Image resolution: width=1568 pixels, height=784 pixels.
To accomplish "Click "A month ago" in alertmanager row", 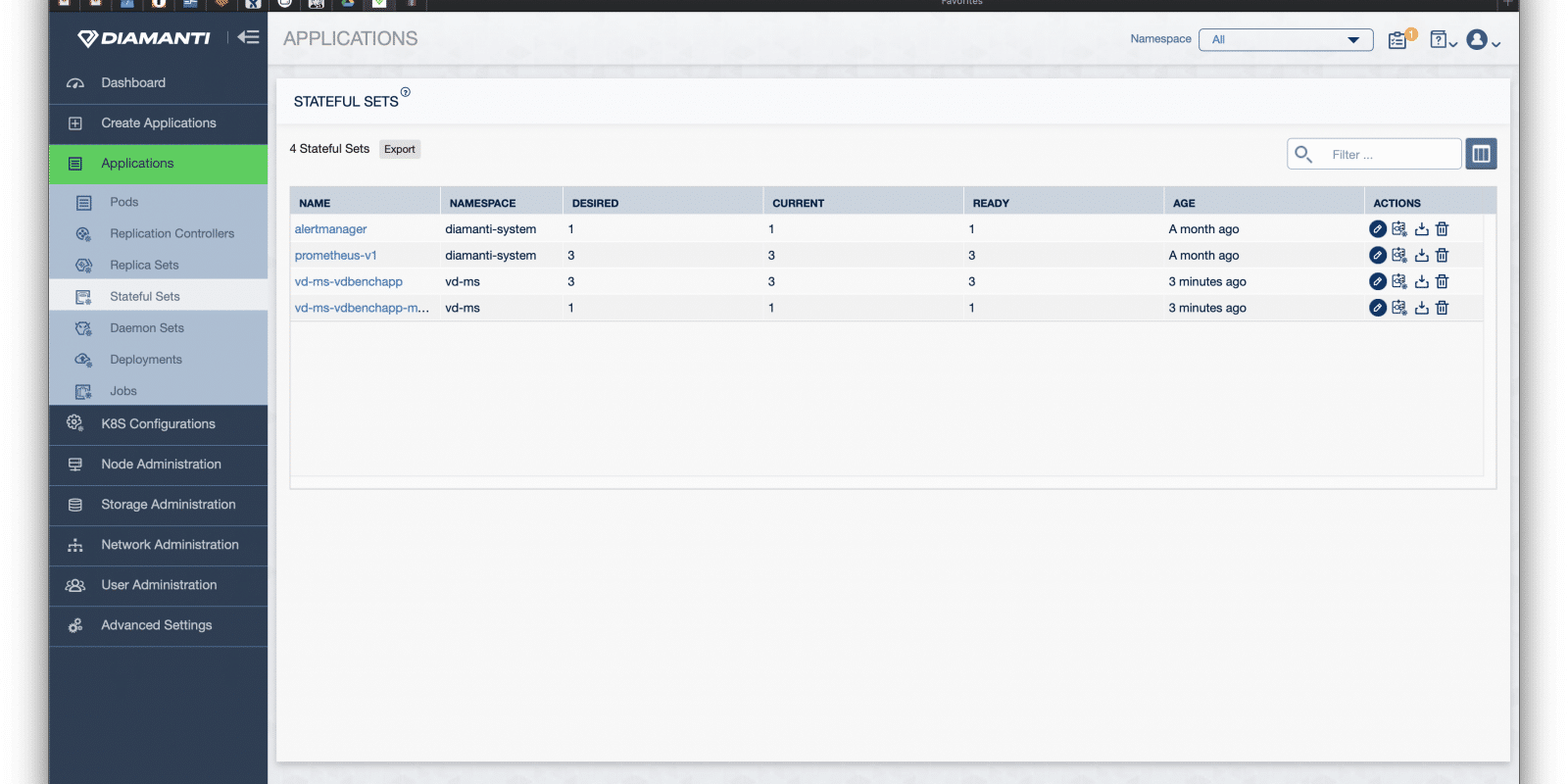I will coord(1203,229).
